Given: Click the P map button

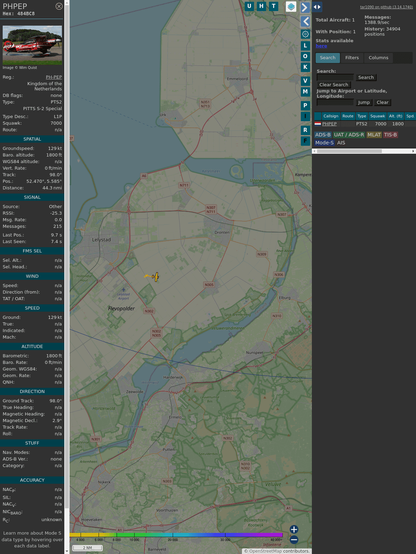Looking at the screenshot, I should point(305,105).
